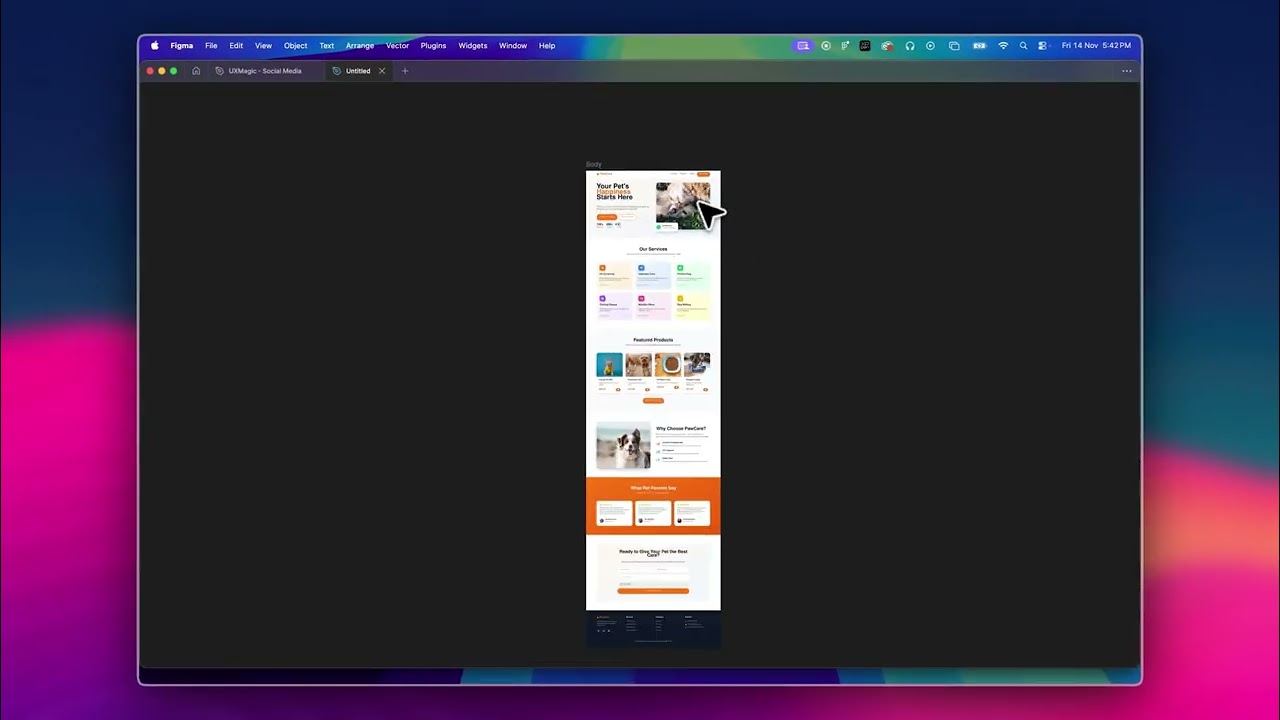Open the Window menu
The width and height of the screenshot is (1280, 720).
[x=513, y=46]
